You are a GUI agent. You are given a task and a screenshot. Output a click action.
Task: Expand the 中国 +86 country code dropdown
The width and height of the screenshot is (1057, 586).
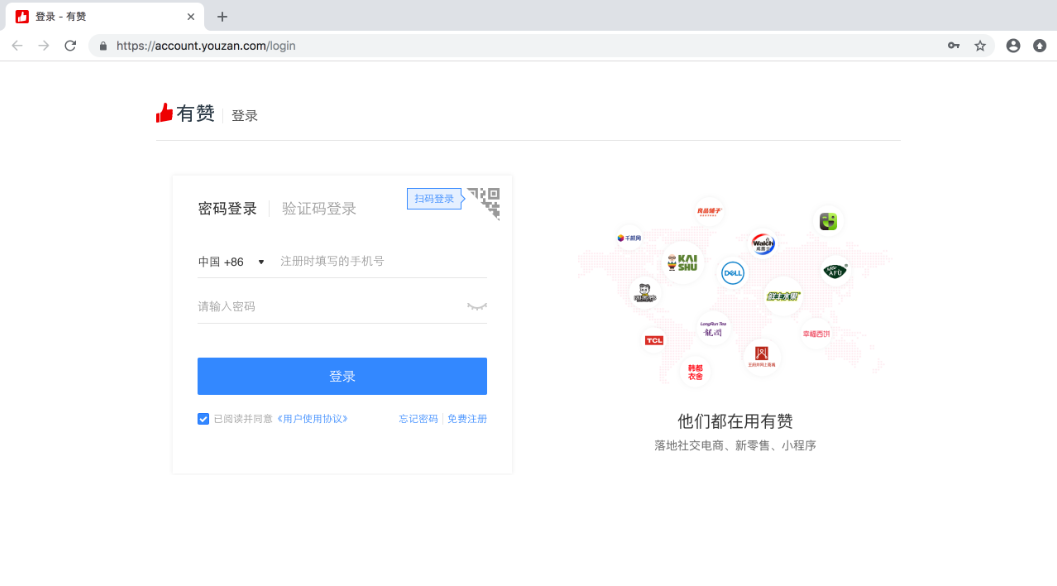[231, 262]
